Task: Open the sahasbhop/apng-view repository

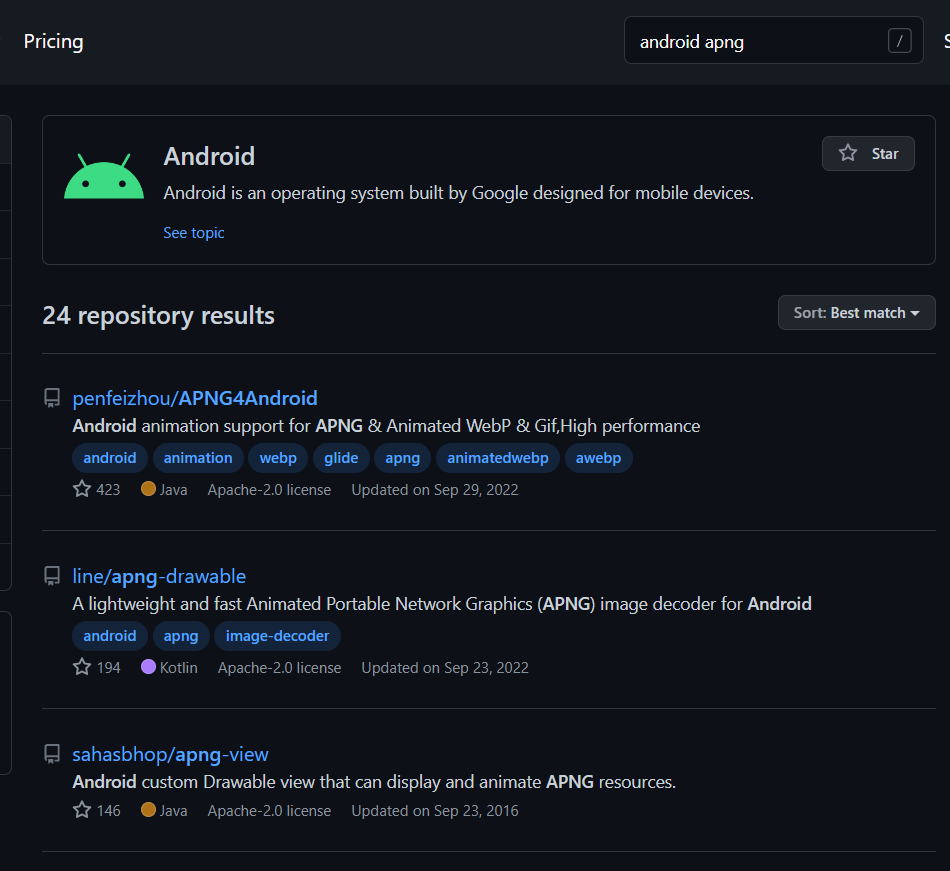Action: (170, 754)
